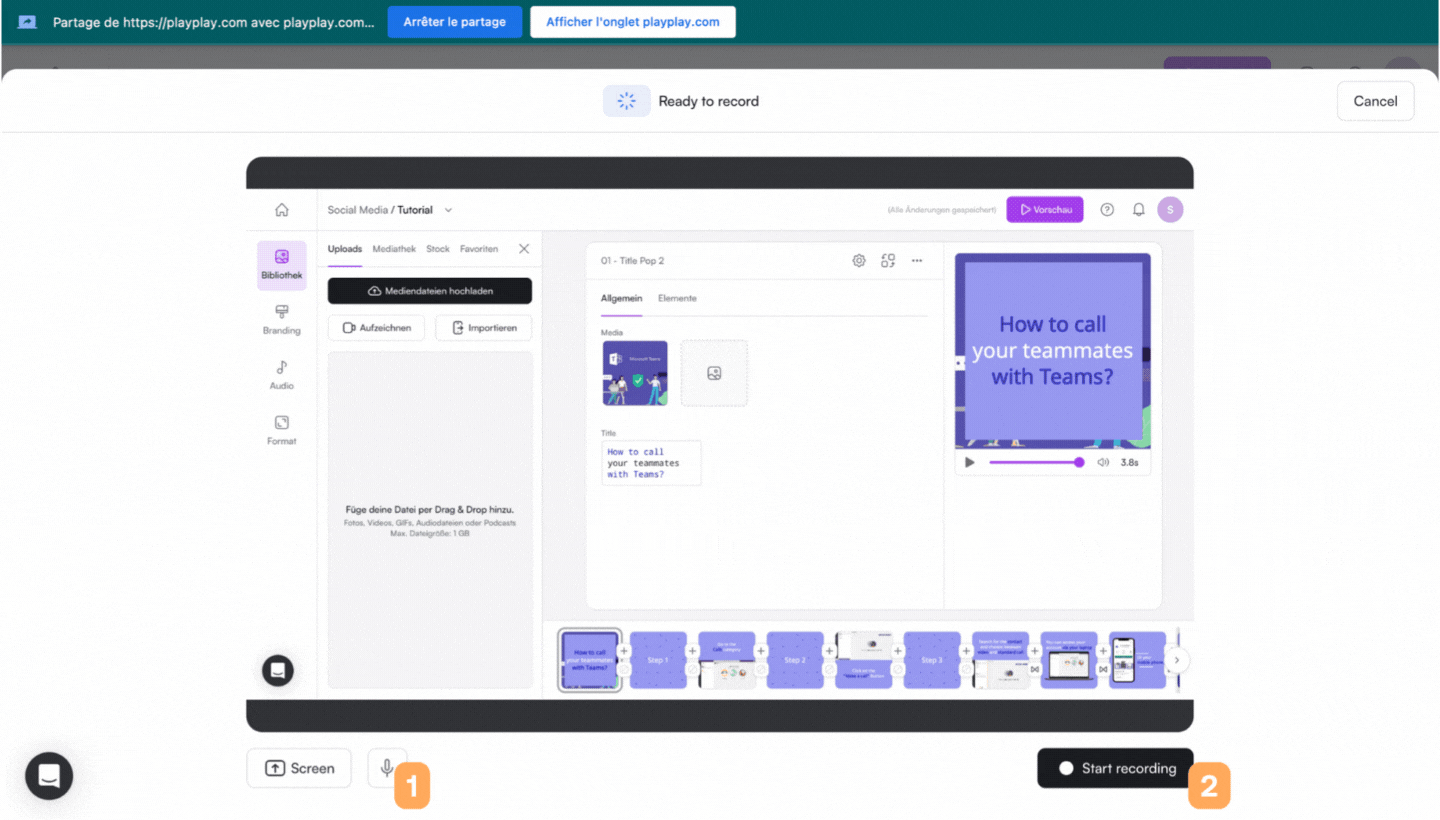Play the slide preview
Viewport: 1440px width, 820px height.
969,462
